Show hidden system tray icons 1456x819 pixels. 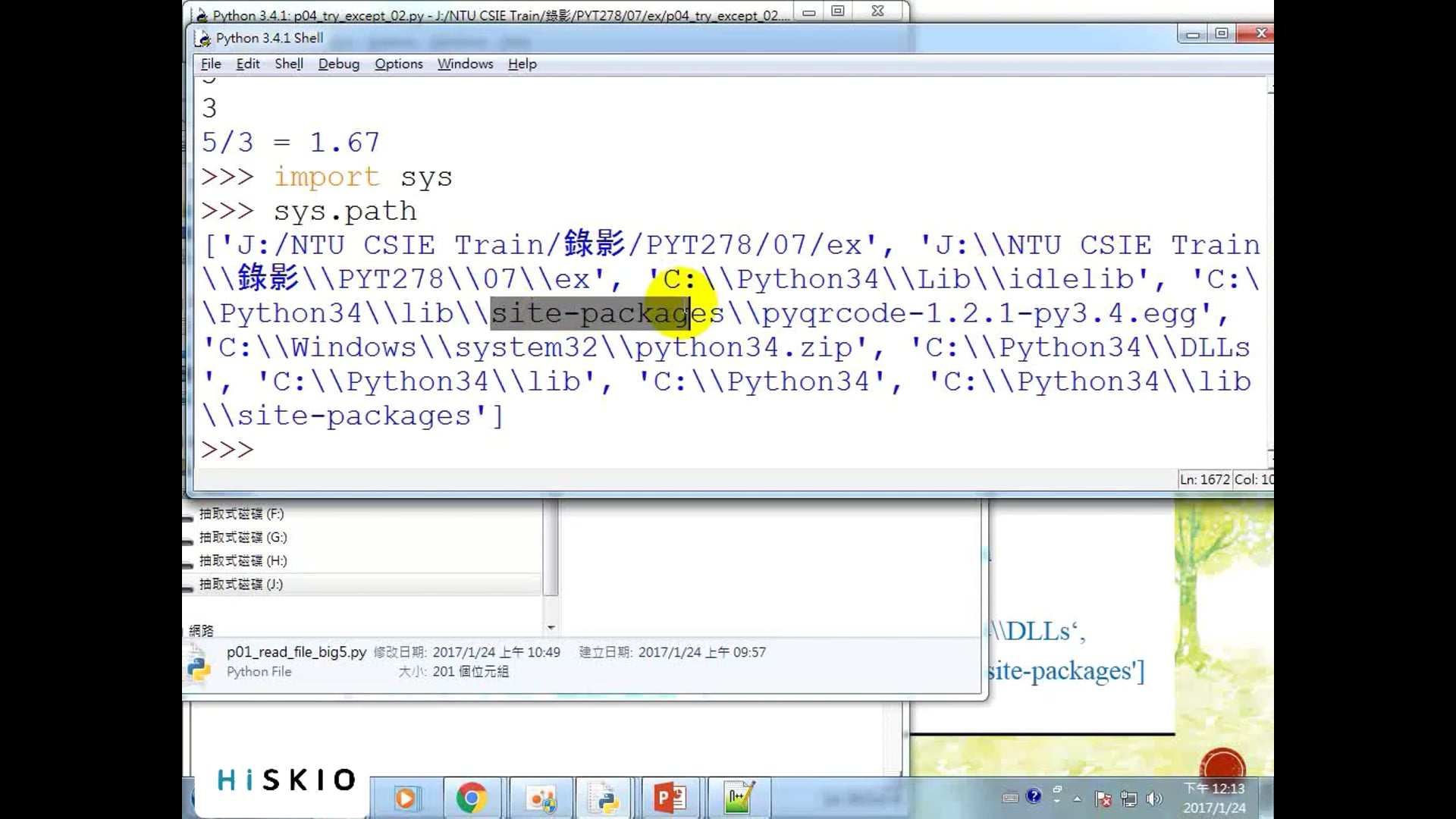[1077, 799]
